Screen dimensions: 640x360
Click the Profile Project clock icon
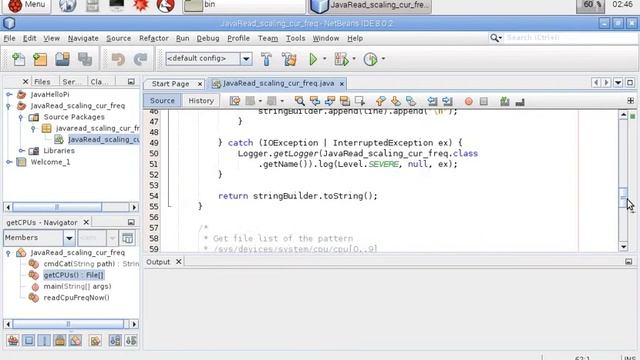point(370,60)
